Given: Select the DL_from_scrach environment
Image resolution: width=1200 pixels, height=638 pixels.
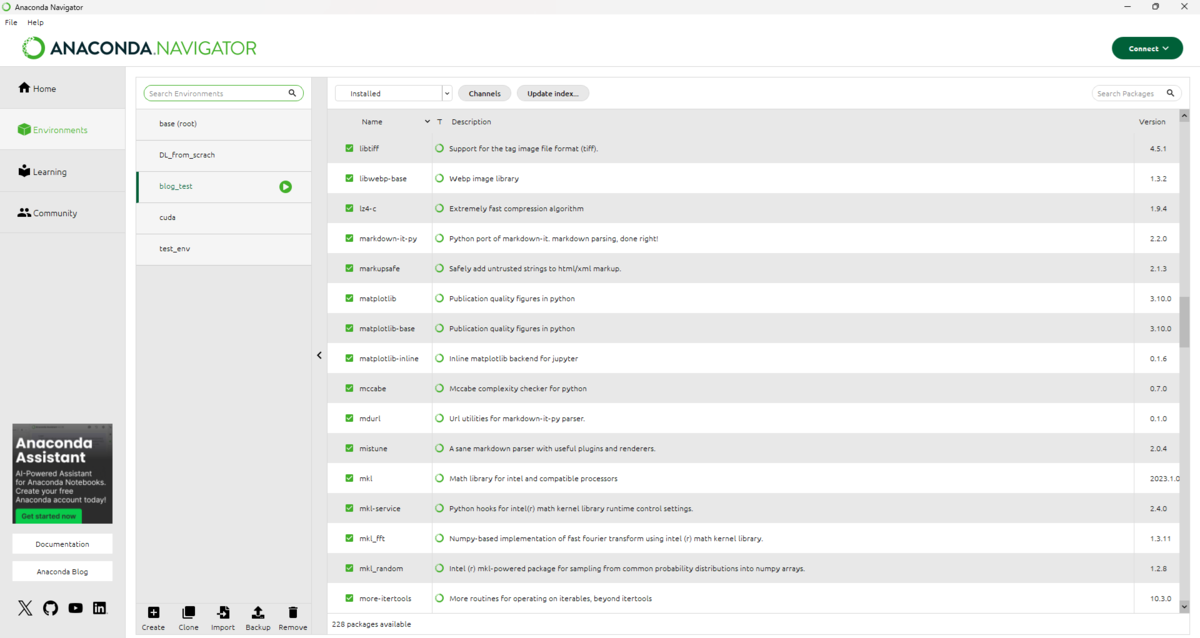Looking at the screenshot, I should point(224,155).
